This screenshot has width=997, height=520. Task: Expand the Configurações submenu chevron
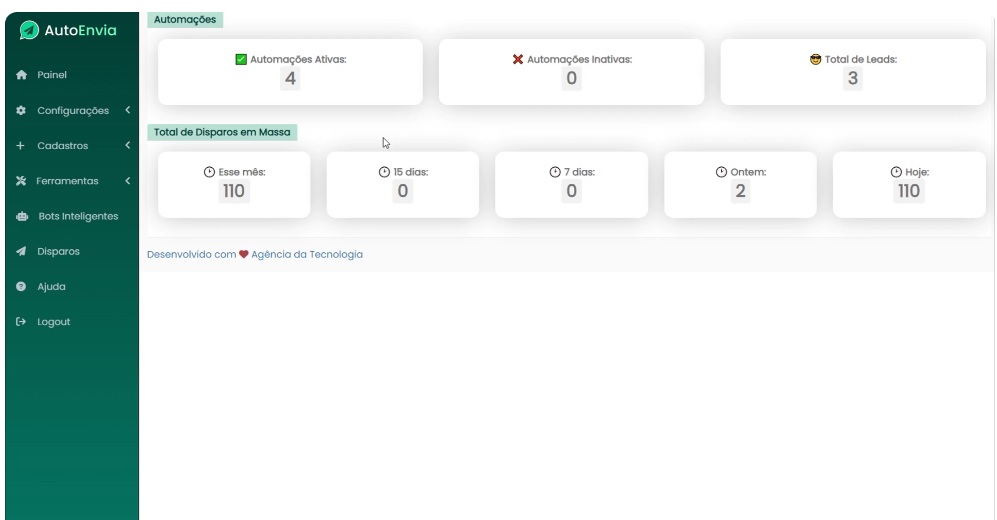click(x=127, y=110)
